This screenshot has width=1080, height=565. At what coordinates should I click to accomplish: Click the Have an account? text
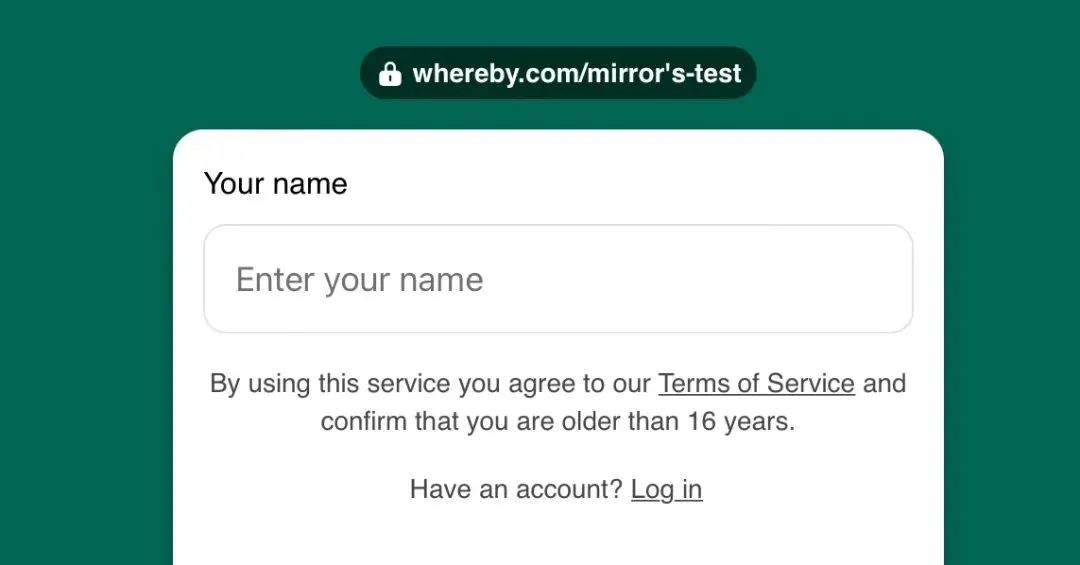(516, 489)
